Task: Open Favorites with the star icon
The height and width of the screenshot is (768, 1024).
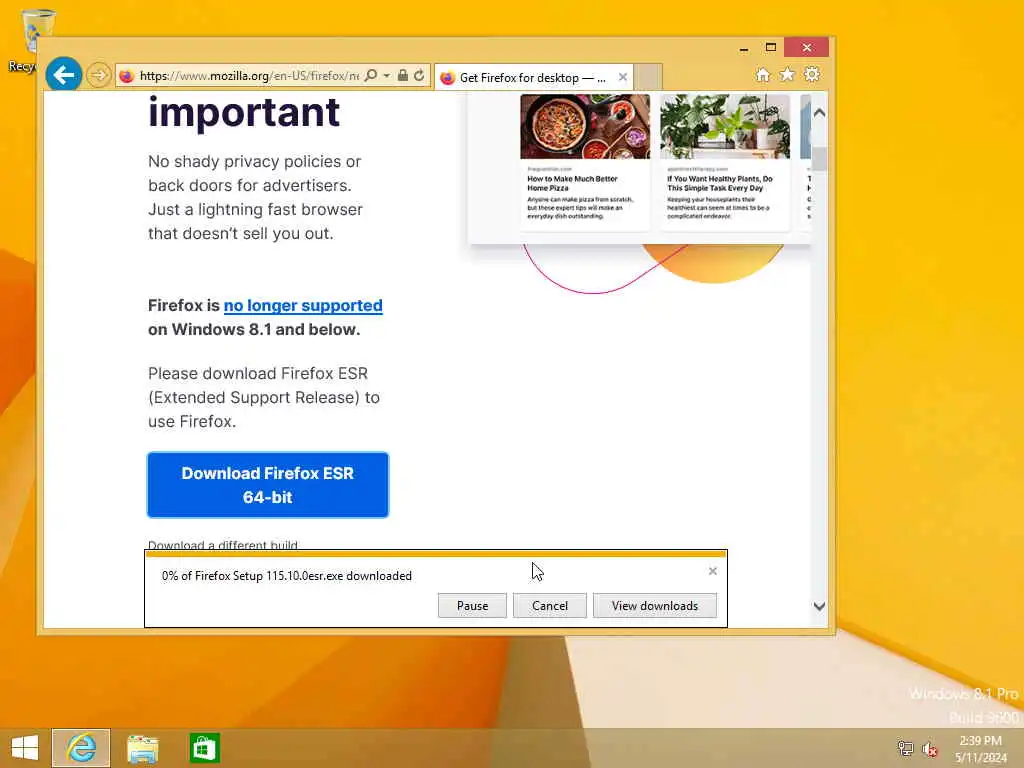Action: point(787,74)
